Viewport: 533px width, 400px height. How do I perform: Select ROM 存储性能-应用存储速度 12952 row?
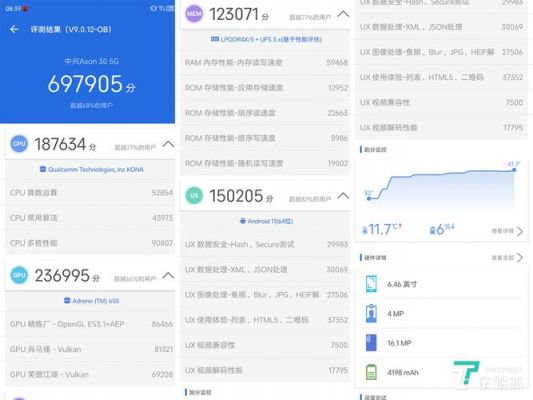[x=265, y=88]
